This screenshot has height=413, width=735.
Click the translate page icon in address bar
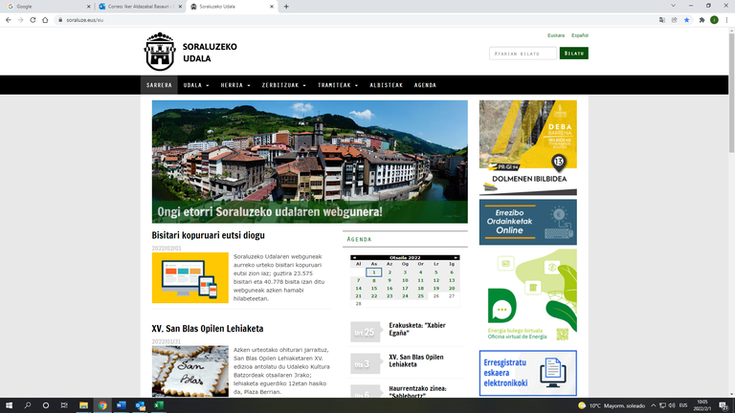point(662,20)
